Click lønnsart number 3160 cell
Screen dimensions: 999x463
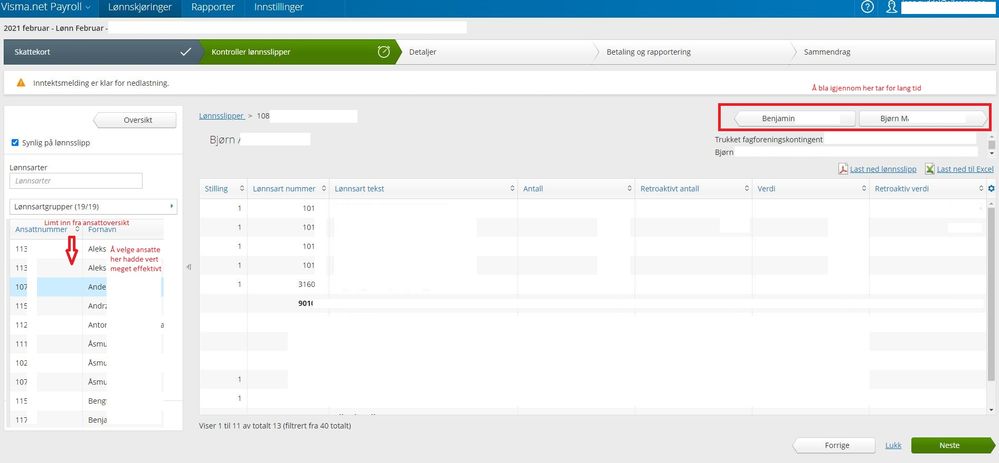(x=288, y=284)
